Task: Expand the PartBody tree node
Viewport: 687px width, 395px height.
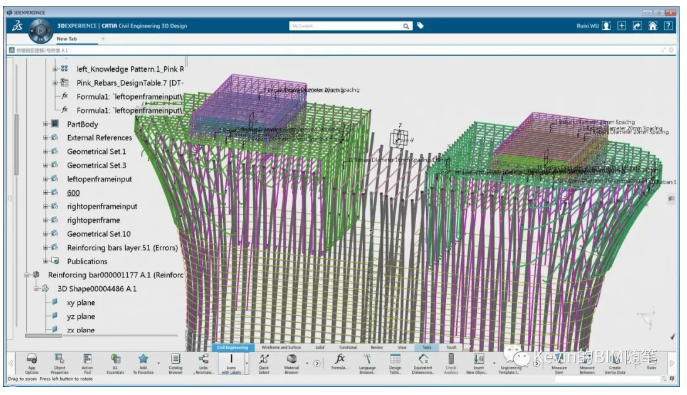Action: click(x=45, y=124)
